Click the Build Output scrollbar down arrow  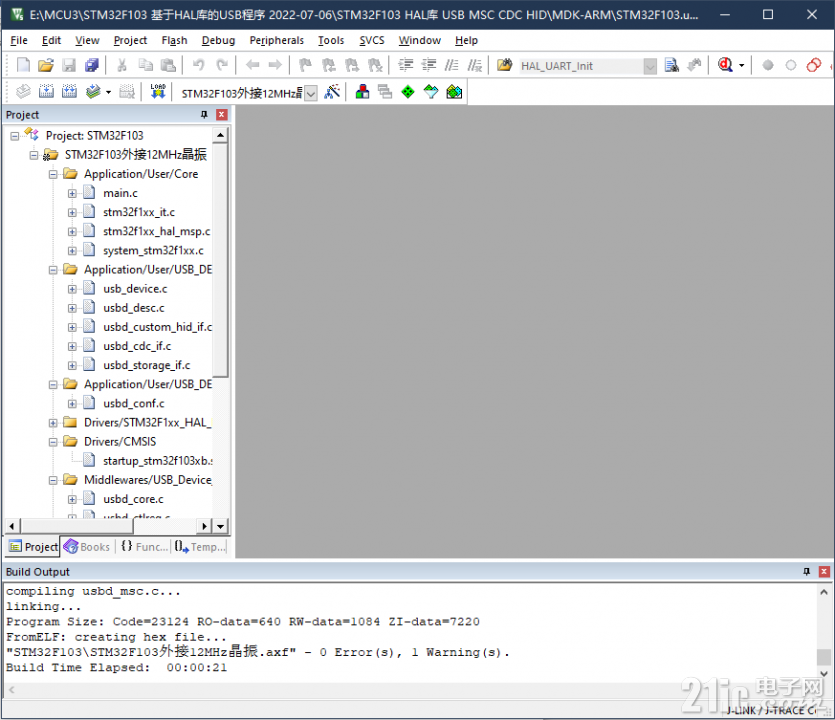pos(824,674)
